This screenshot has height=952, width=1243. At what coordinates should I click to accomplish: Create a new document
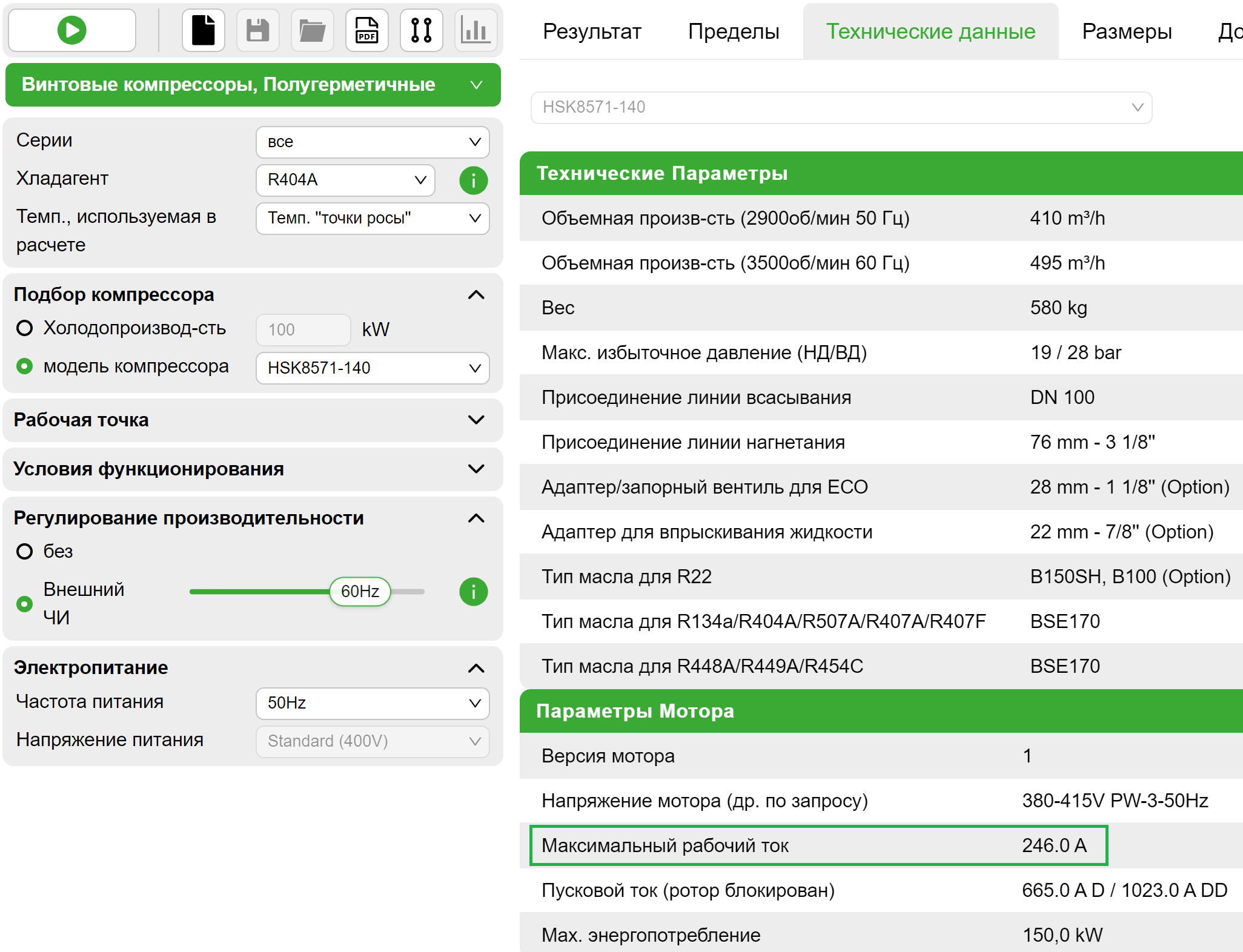[x=203, y=30]
